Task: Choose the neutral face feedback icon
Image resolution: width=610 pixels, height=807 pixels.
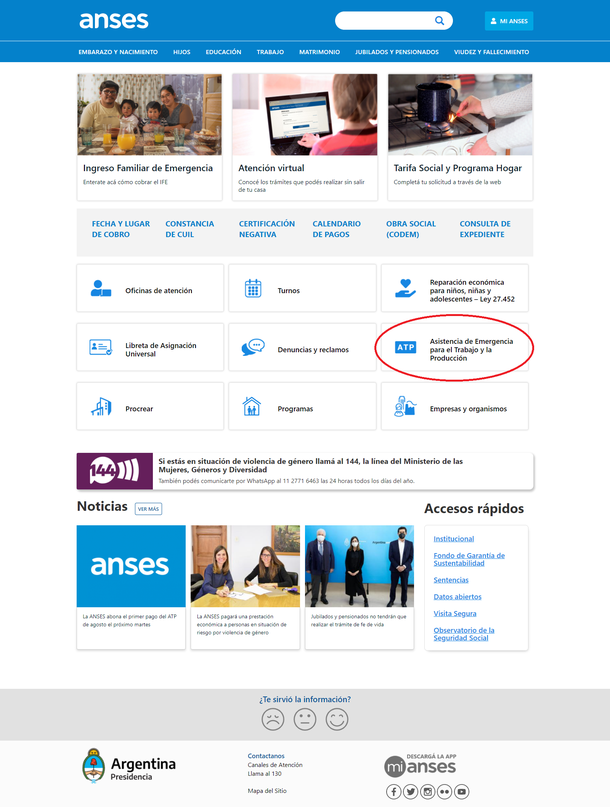Action: coord(305,719)
